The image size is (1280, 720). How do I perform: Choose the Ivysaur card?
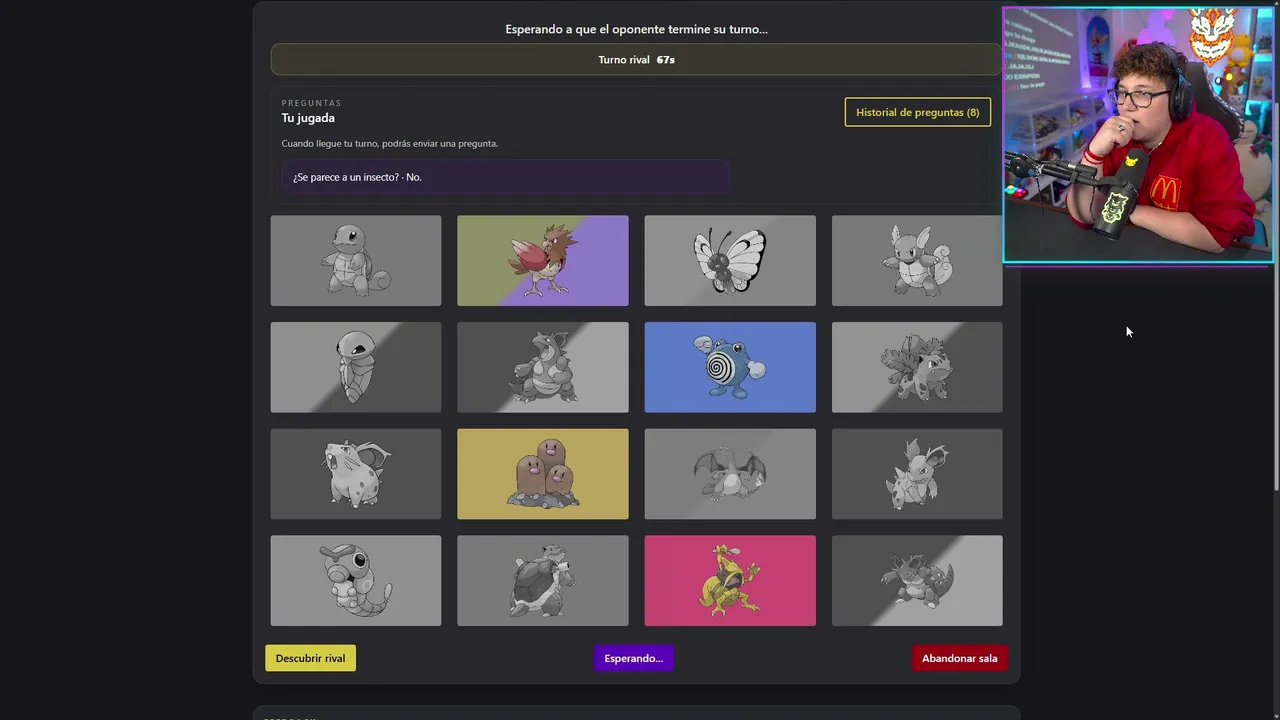tap(917, 367)
